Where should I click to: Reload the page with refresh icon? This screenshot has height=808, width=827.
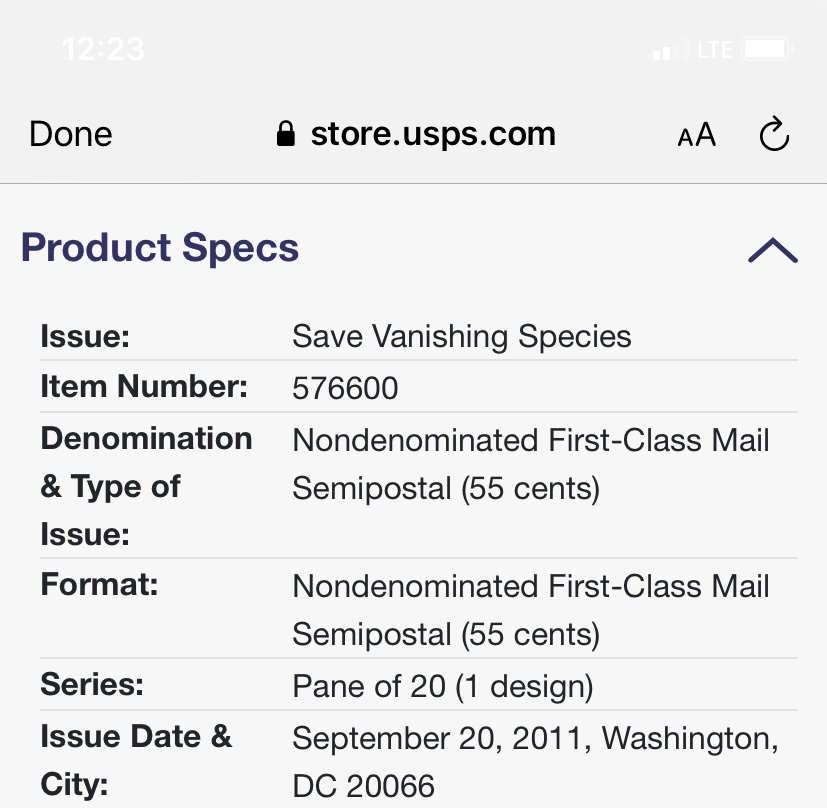774,135
